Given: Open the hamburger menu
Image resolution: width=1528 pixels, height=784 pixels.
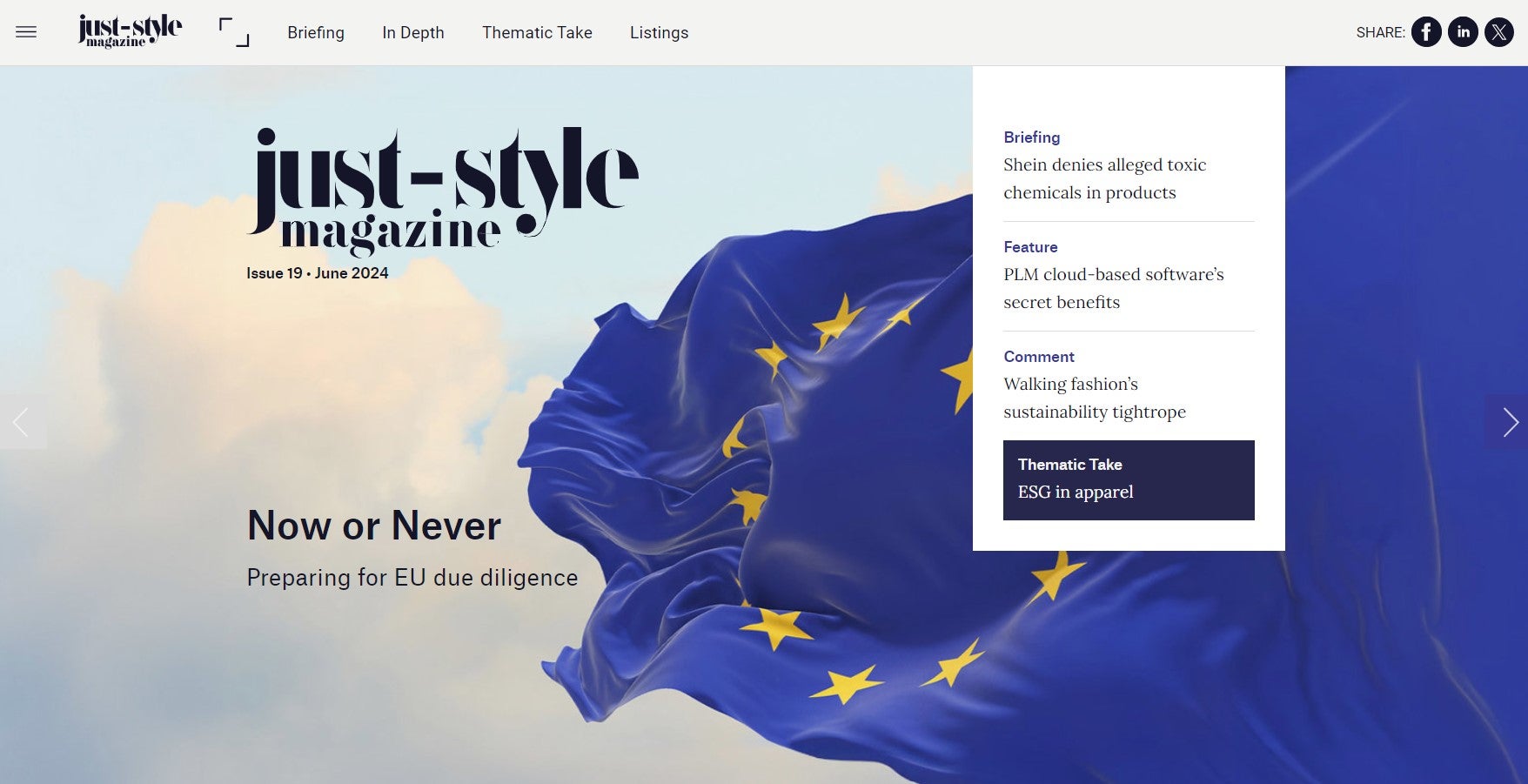Looking at the screenshot, I should tap(26, 32).
